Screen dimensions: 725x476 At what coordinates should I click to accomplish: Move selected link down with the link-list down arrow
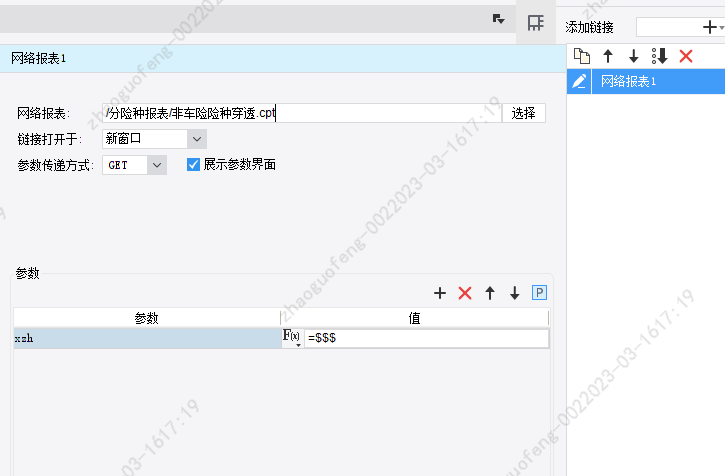coord(633,56)
